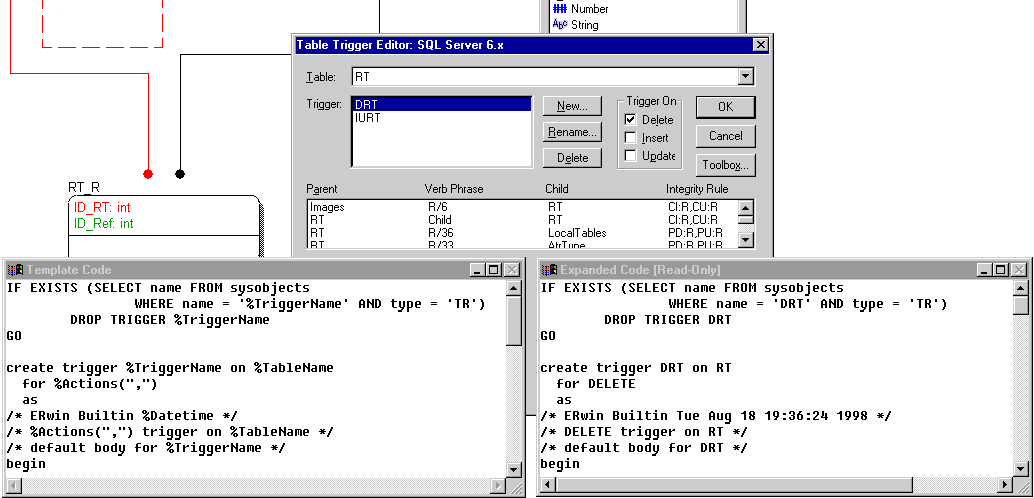Click the Child column header
Screen dimensions: 1034x498
[557, 189]
